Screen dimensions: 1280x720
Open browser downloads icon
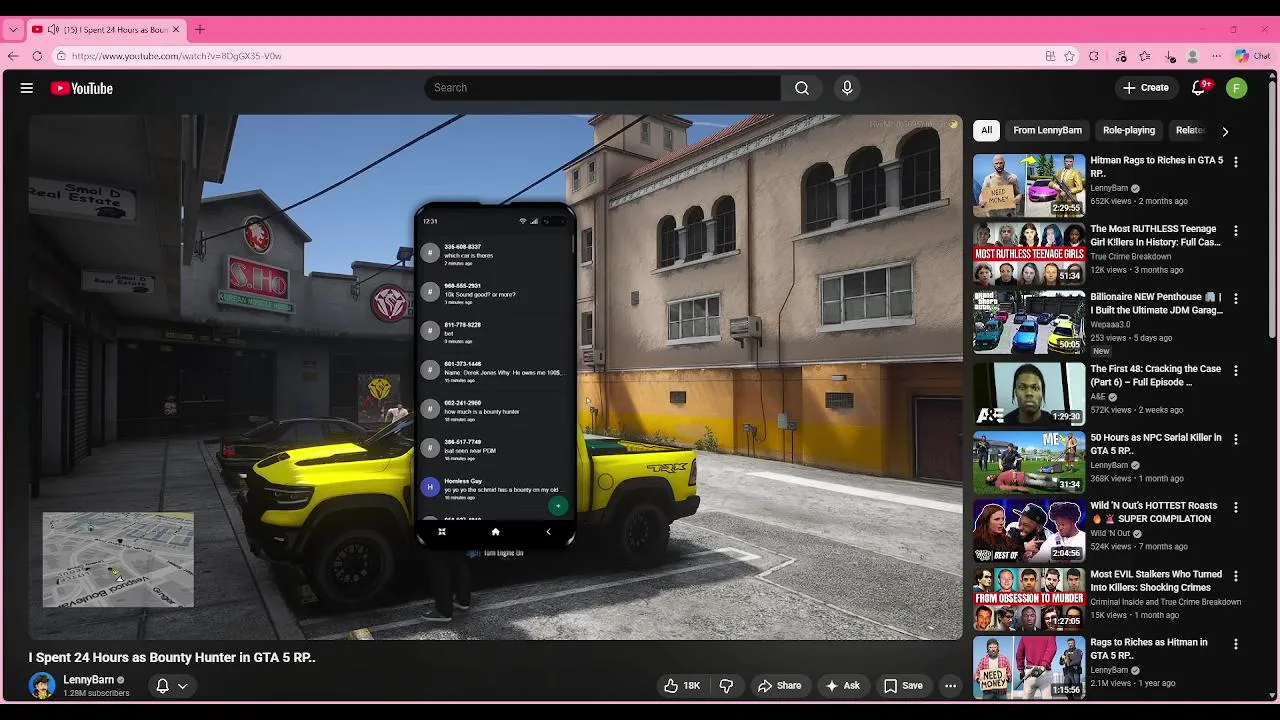point(1170,56)
